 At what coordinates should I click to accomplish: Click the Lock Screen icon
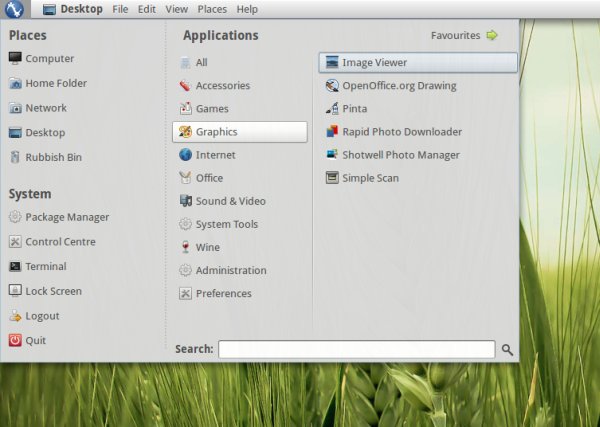[x=15, y=291]
